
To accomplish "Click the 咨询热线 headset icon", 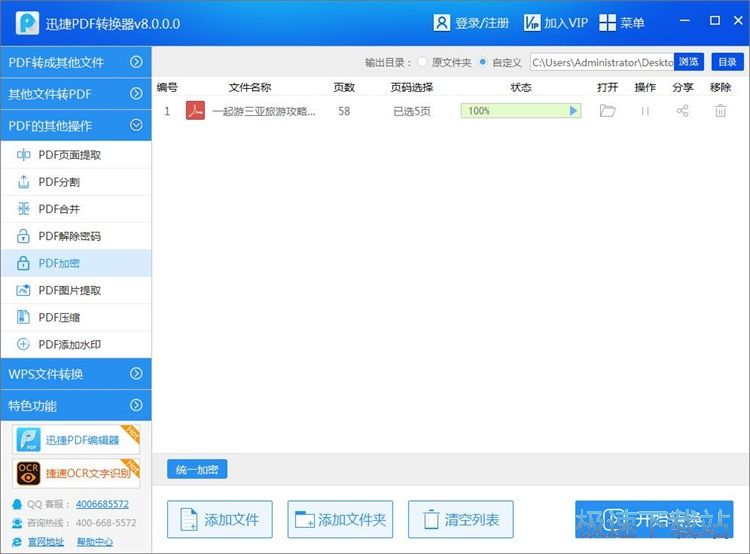I will 17,523.
